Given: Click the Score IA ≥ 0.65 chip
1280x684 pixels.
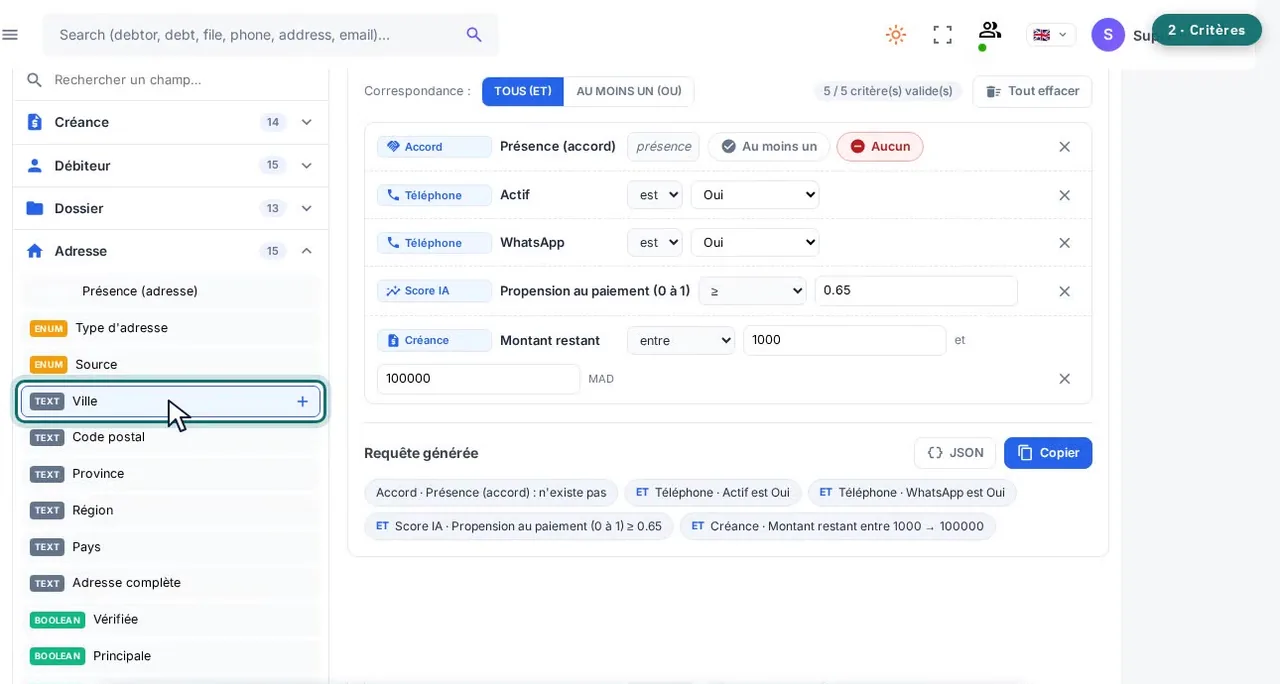Looking at the screenshot, I should pos(519,526).
